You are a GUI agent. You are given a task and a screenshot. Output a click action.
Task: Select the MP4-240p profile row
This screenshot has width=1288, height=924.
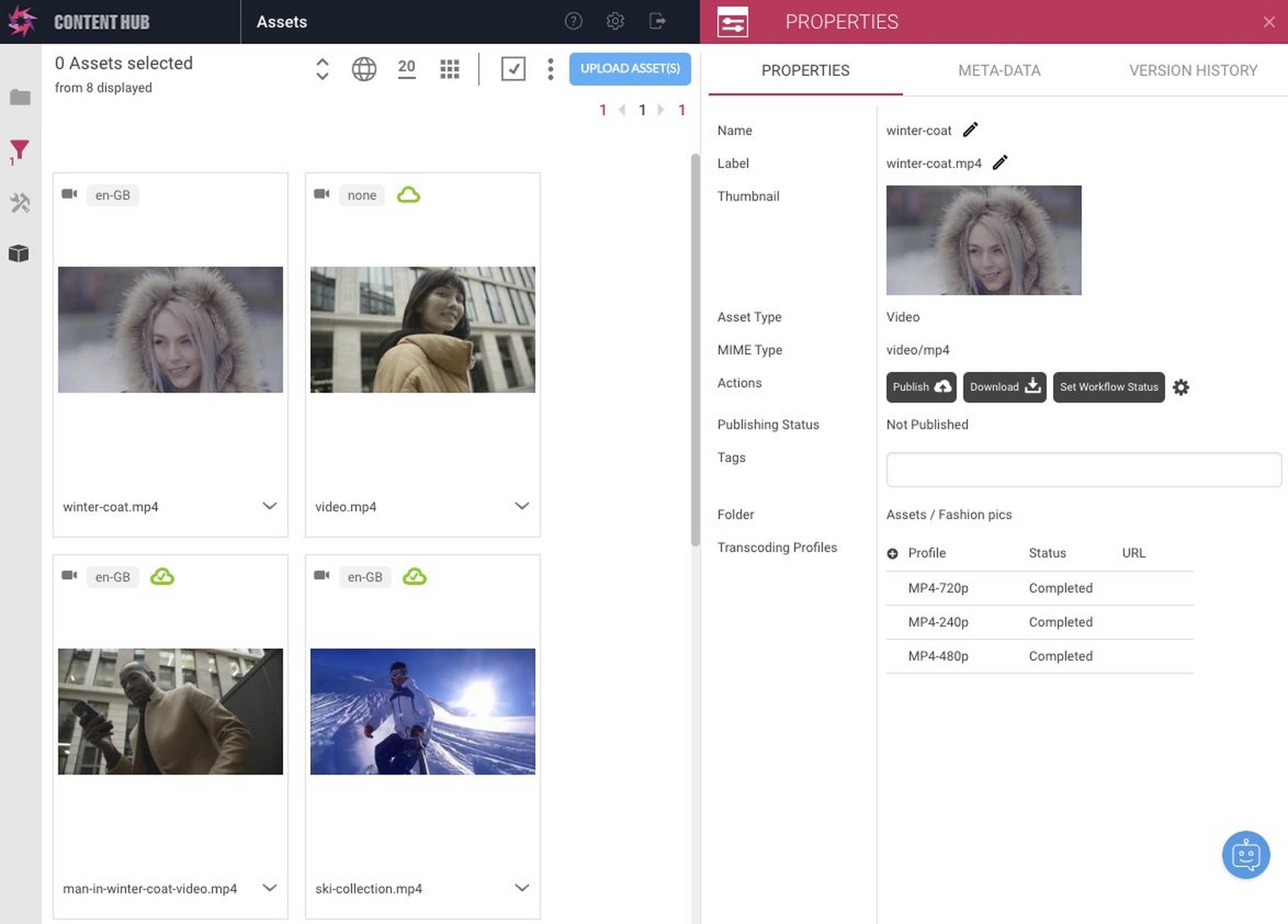[x=1039, y=622]
